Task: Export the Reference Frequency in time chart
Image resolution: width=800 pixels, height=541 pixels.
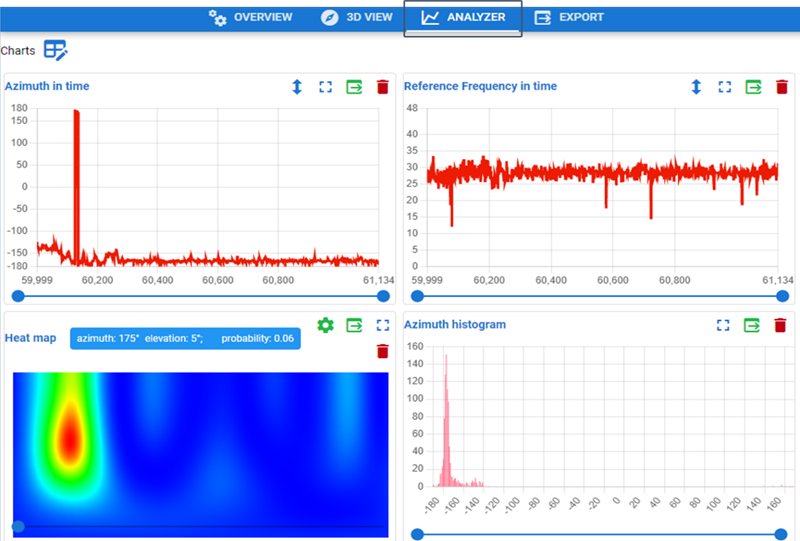Action: [753, 87]
